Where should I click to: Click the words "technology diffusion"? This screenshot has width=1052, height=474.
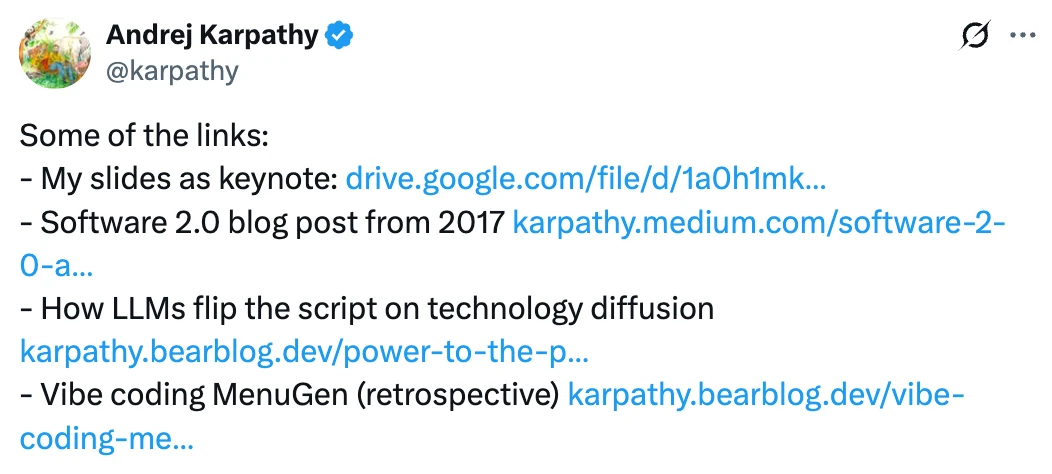570,309
